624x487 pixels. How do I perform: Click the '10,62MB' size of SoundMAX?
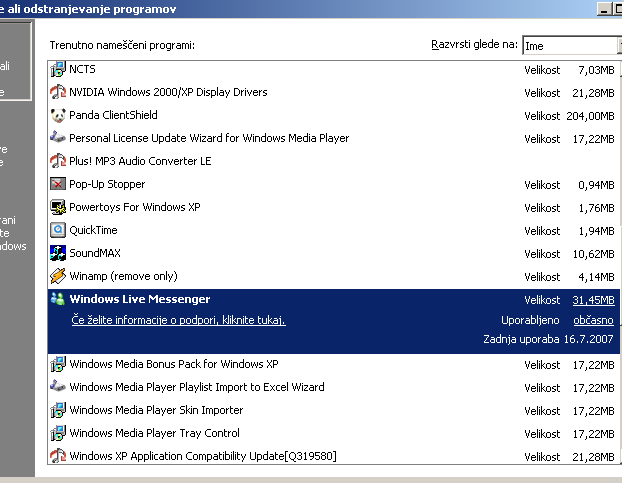(593, 254)
